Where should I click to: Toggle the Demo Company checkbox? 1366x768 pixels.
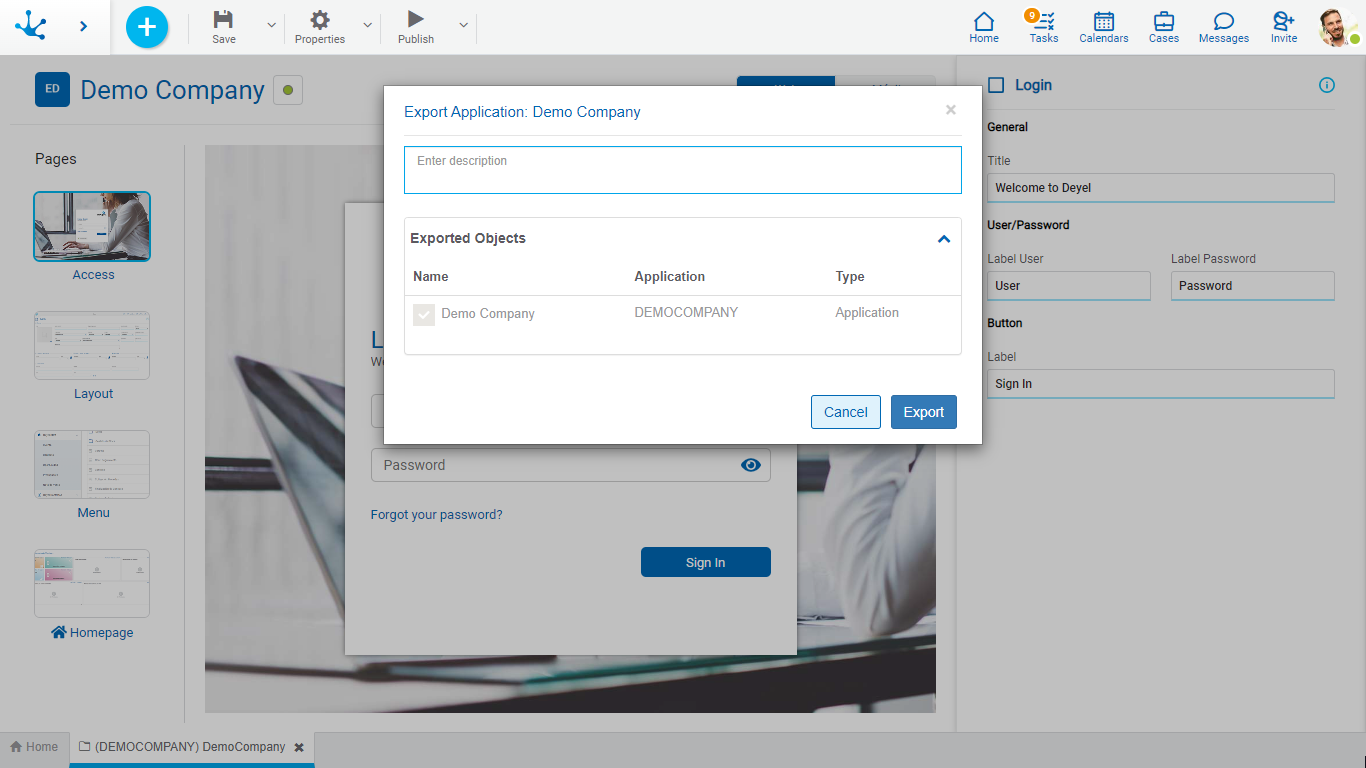click(424, 314)
